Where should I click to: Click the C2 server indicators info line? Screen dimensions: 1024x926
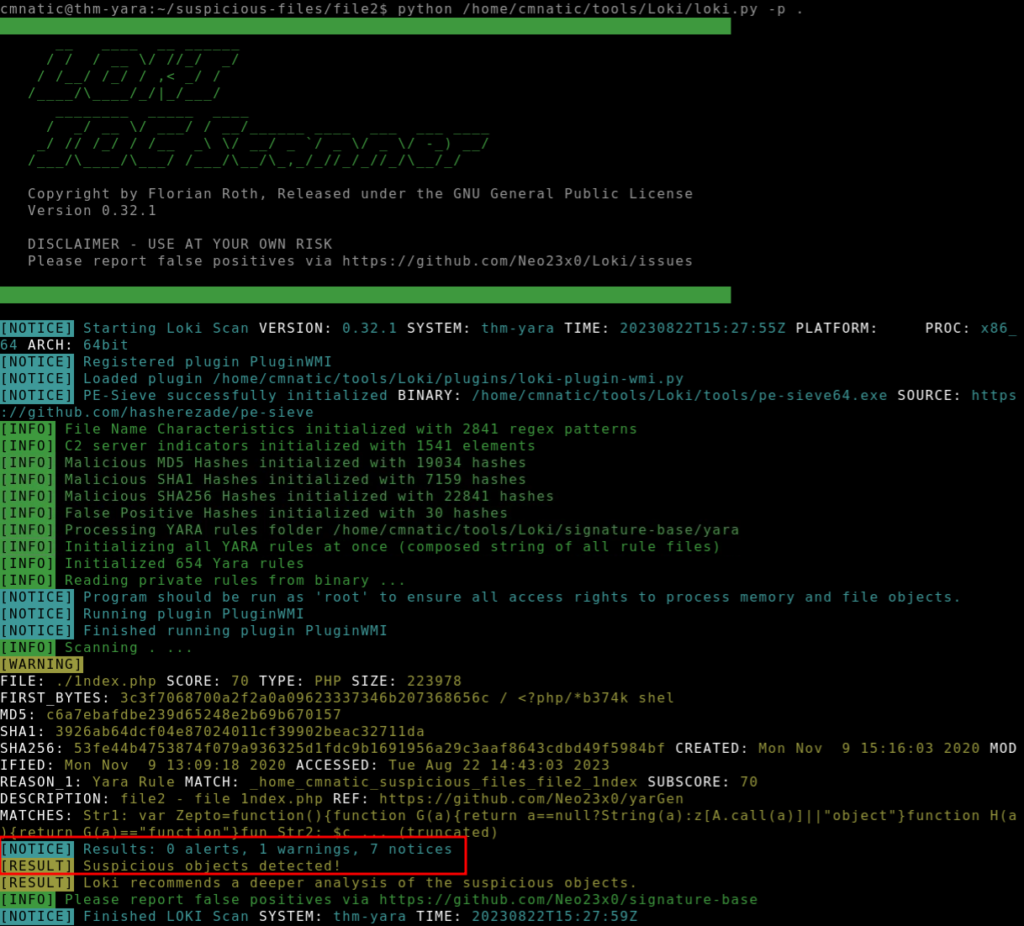point(300,445)
